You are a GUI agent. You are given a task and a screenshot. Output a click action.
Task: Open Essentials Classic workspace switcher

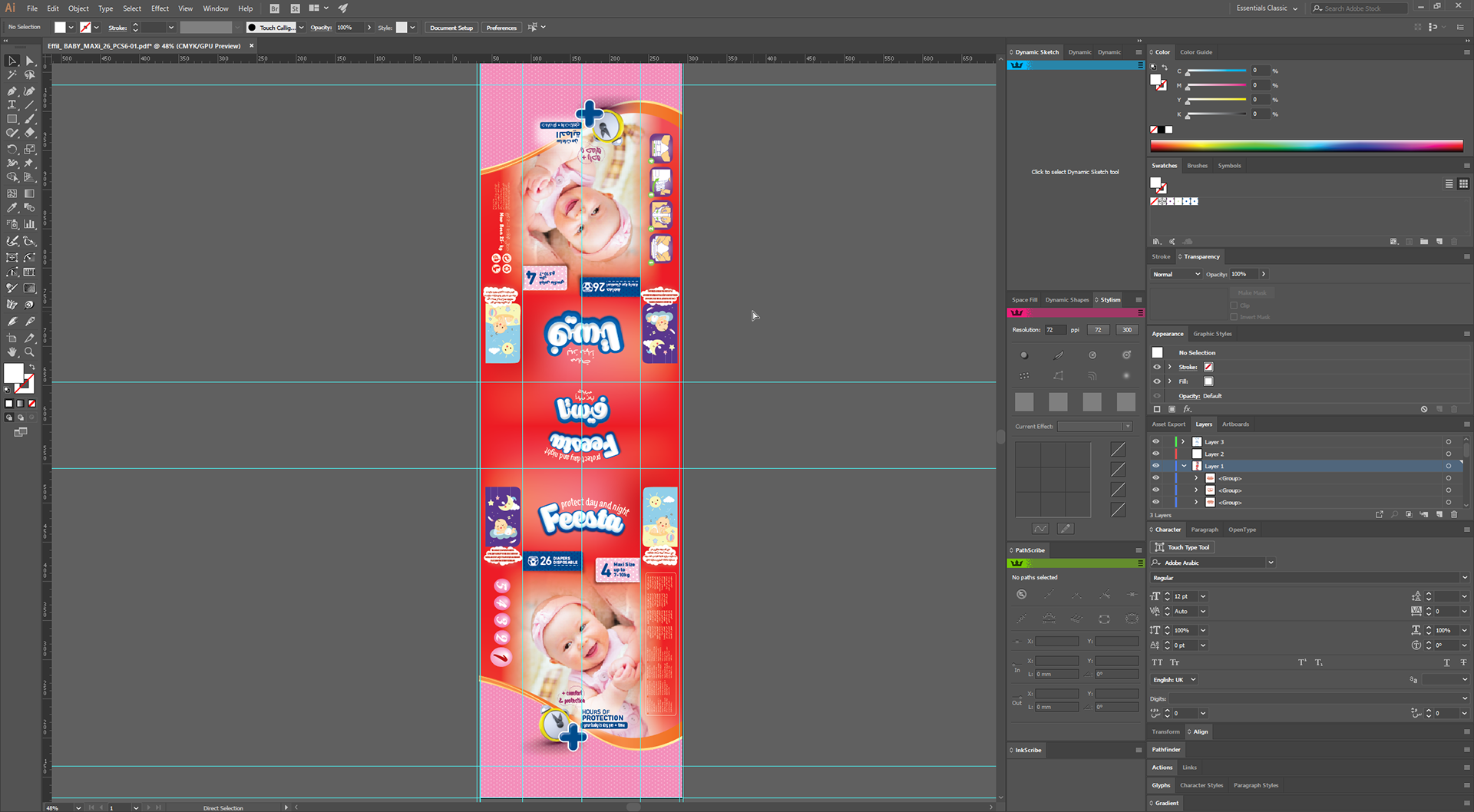click(1267, 8)
